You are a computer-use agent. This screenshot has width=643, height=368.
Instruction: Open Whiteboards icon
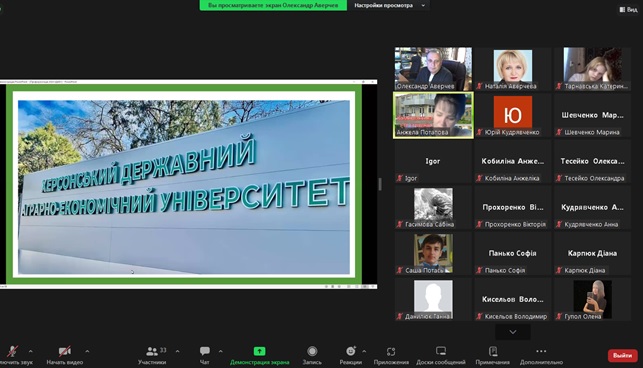tap(441, 351)
